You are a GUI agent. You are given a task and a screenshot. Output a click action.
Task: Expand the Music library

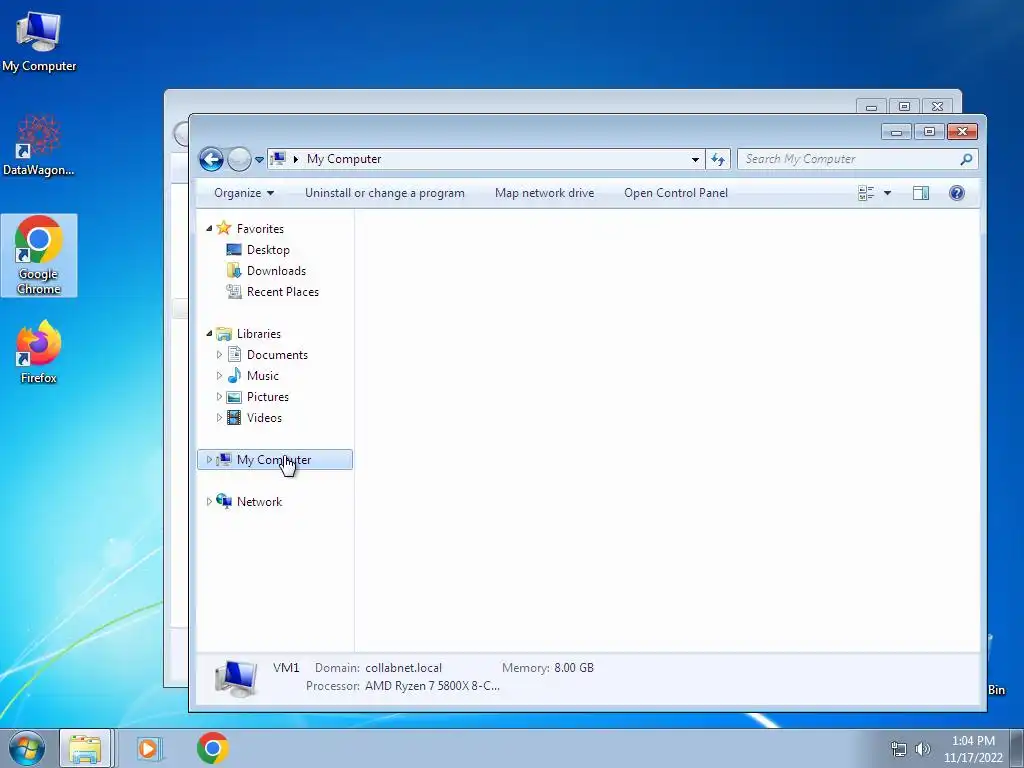(x=219, y=376)
